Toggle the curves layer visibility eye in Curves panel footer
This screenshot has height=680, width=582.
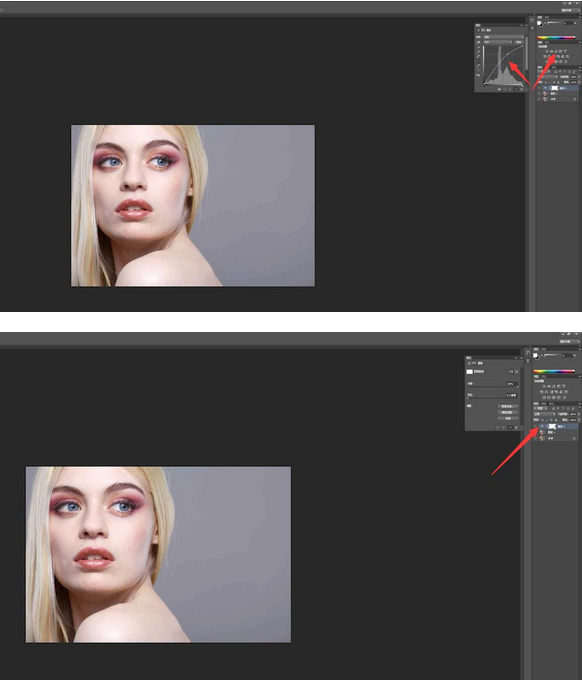516,89
